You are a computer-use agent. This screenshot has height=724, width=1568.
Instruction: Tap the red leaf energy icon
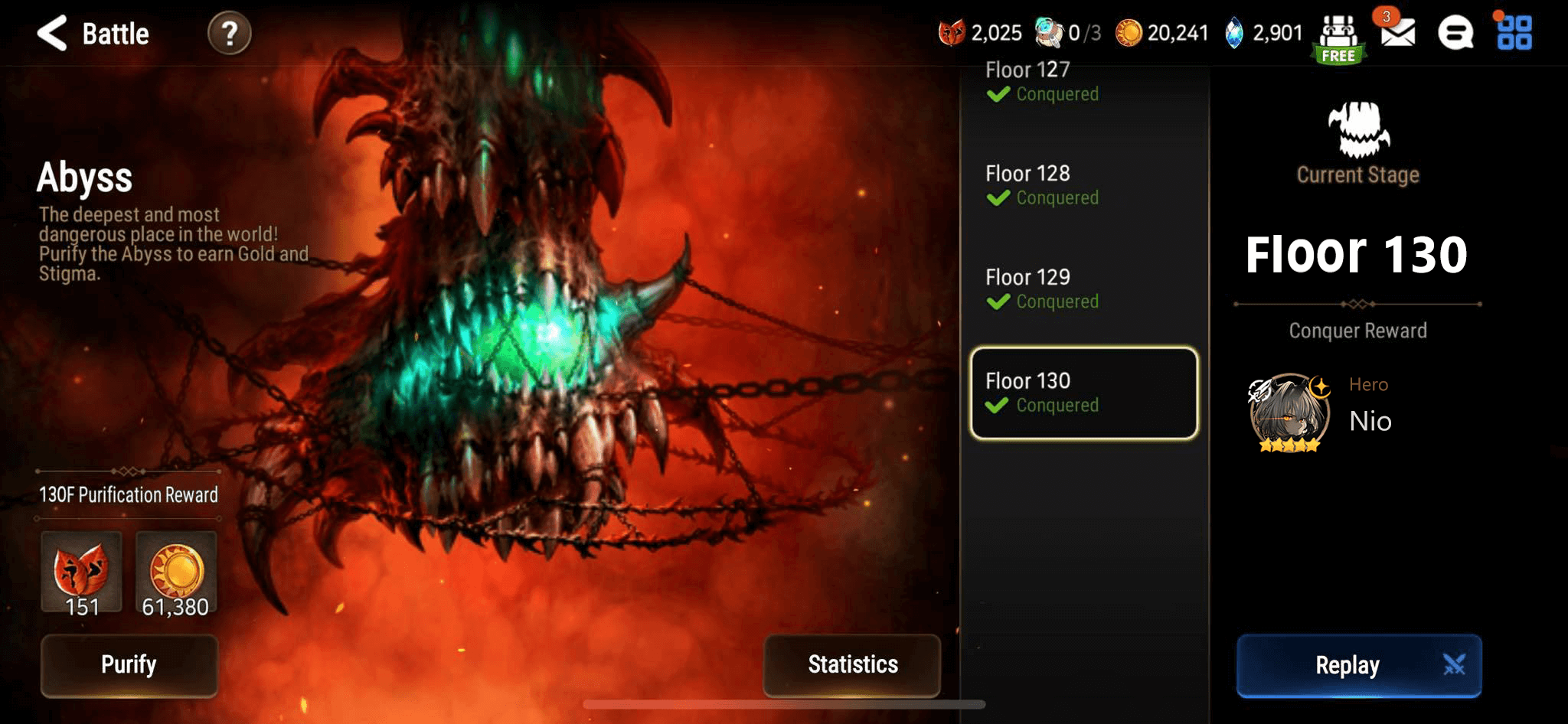[952, 33]
